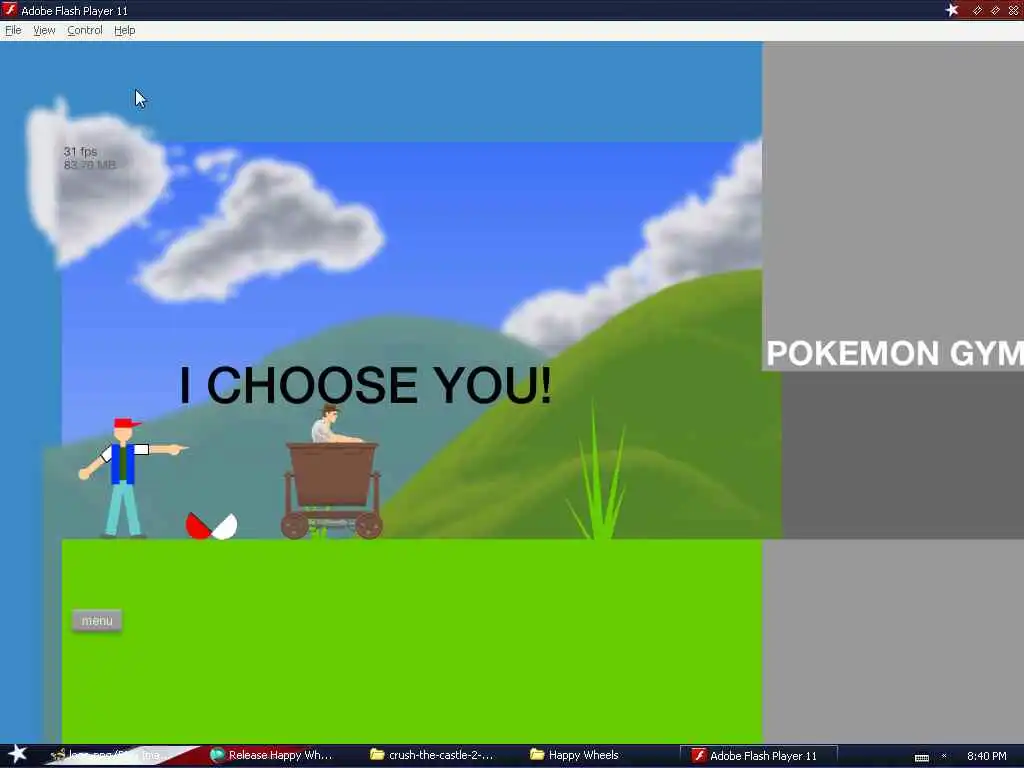Image resolution: width=1024 pixels, height=768 pixels.
Task: Click the Release Happy Wheels globe icon
Action: click(217, 755)
